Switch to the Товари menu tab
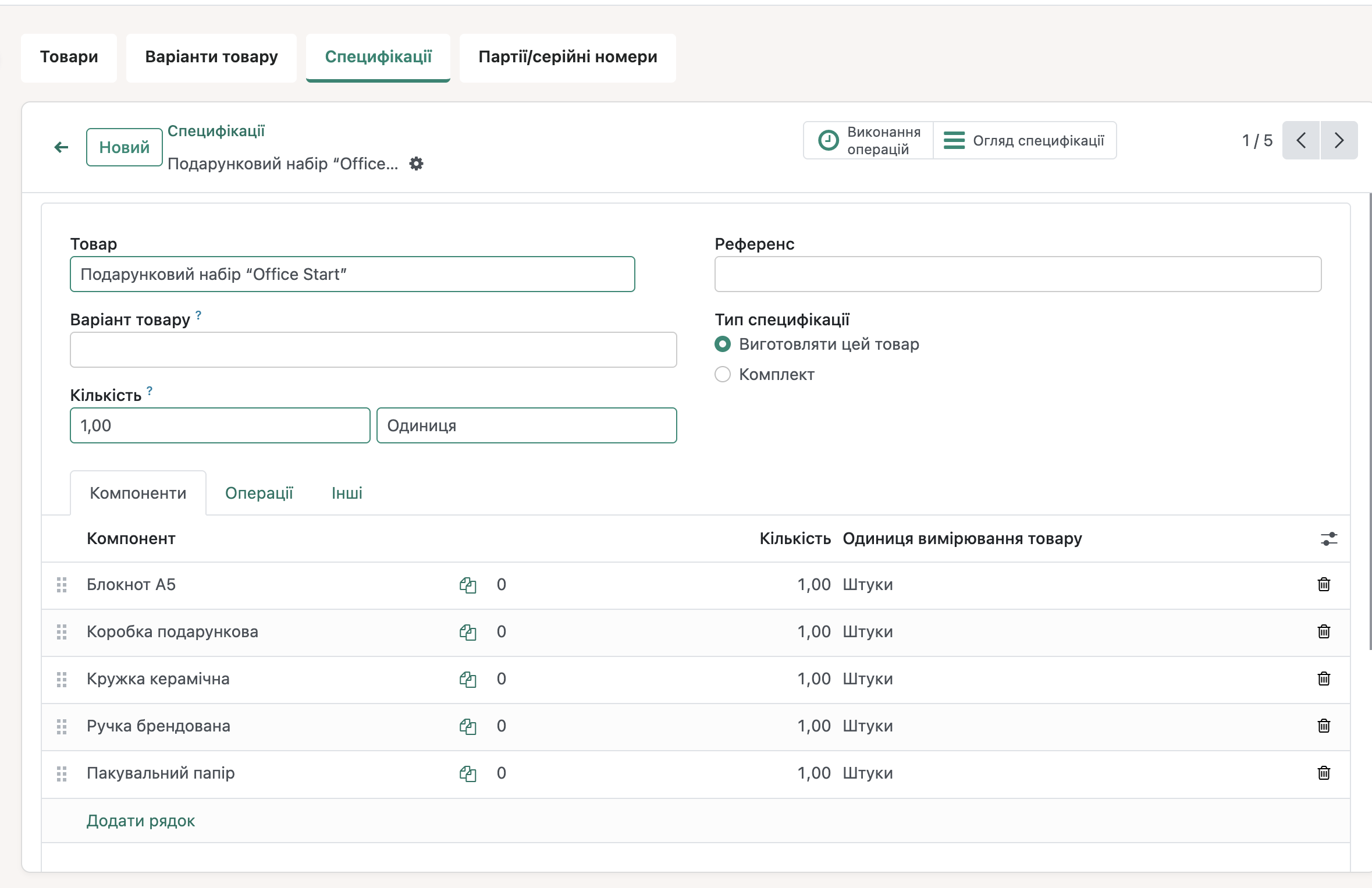 pos(69,57)
